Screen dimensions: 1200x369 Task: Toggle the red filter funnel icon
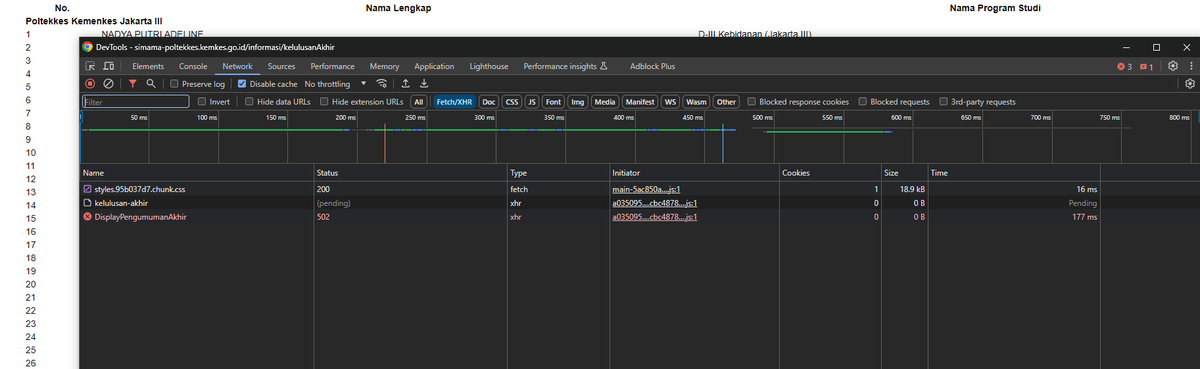point(132,84)
